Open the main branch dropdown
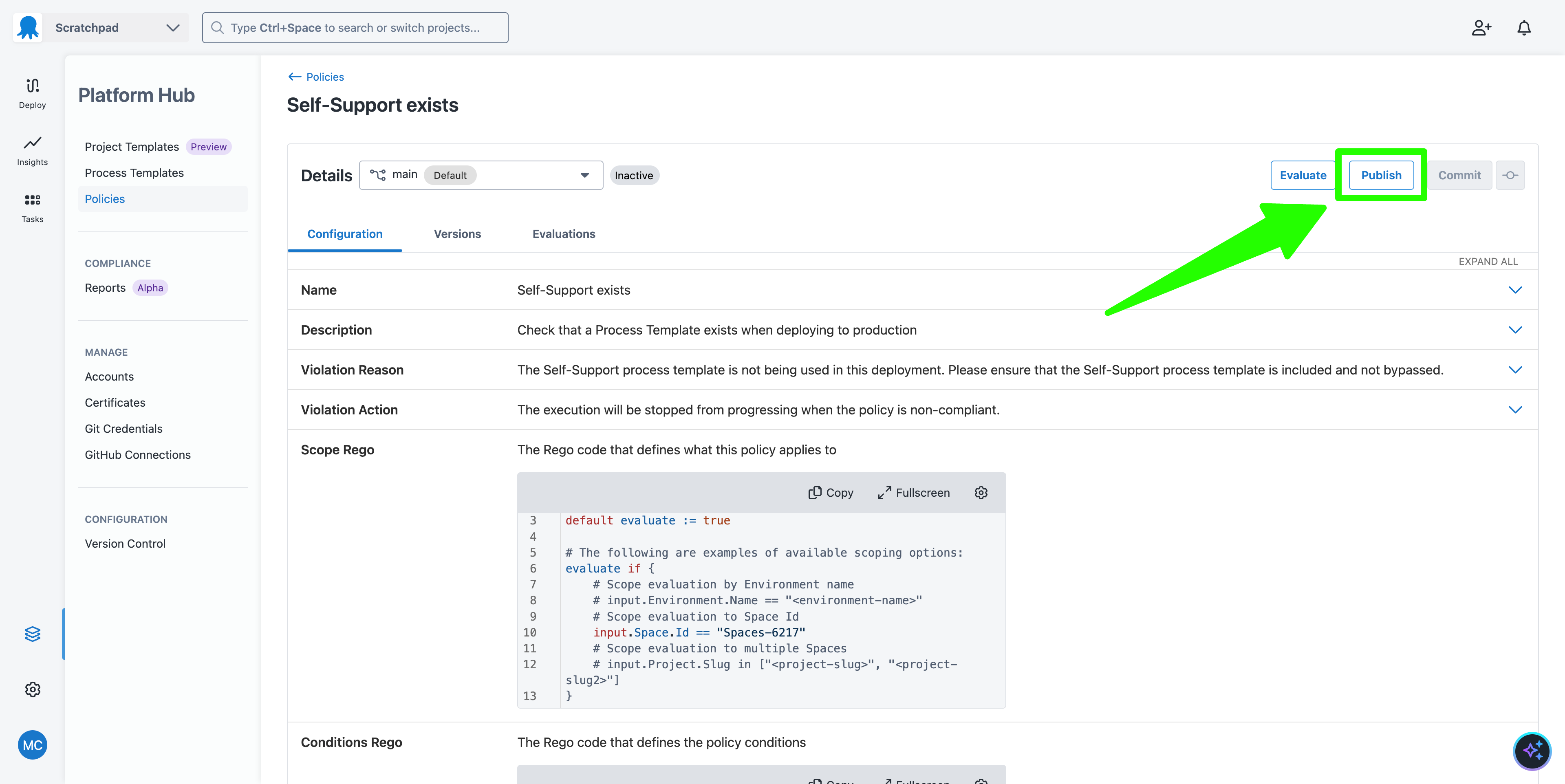Viewport: 1565px width, 784px height. pyautogui.click(x=481, y=175)
